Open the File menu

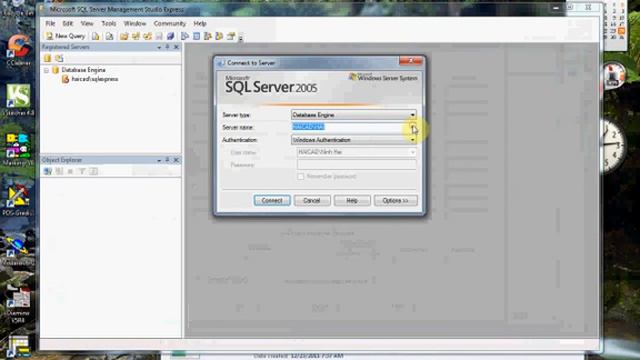[x=50, y=23]
